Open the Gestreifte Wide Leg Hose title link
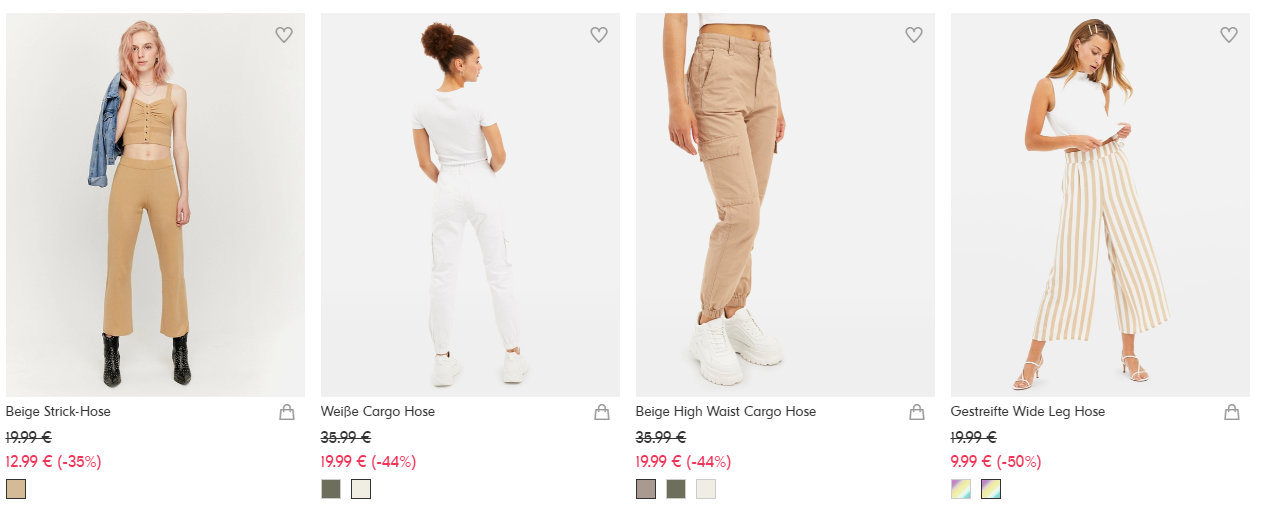 tap(1028, 412)
